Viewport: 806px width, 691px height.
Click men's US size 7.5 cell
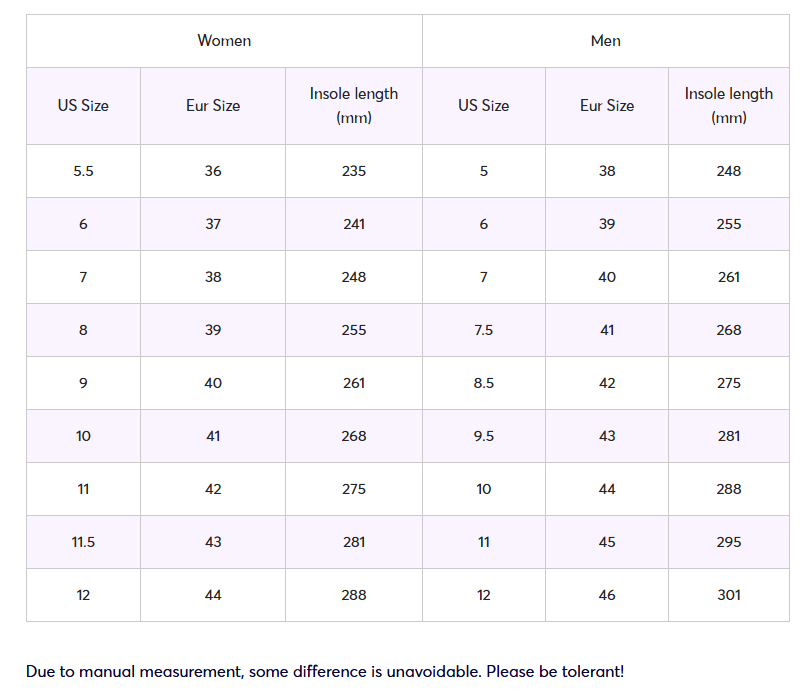tap(484, 330)
